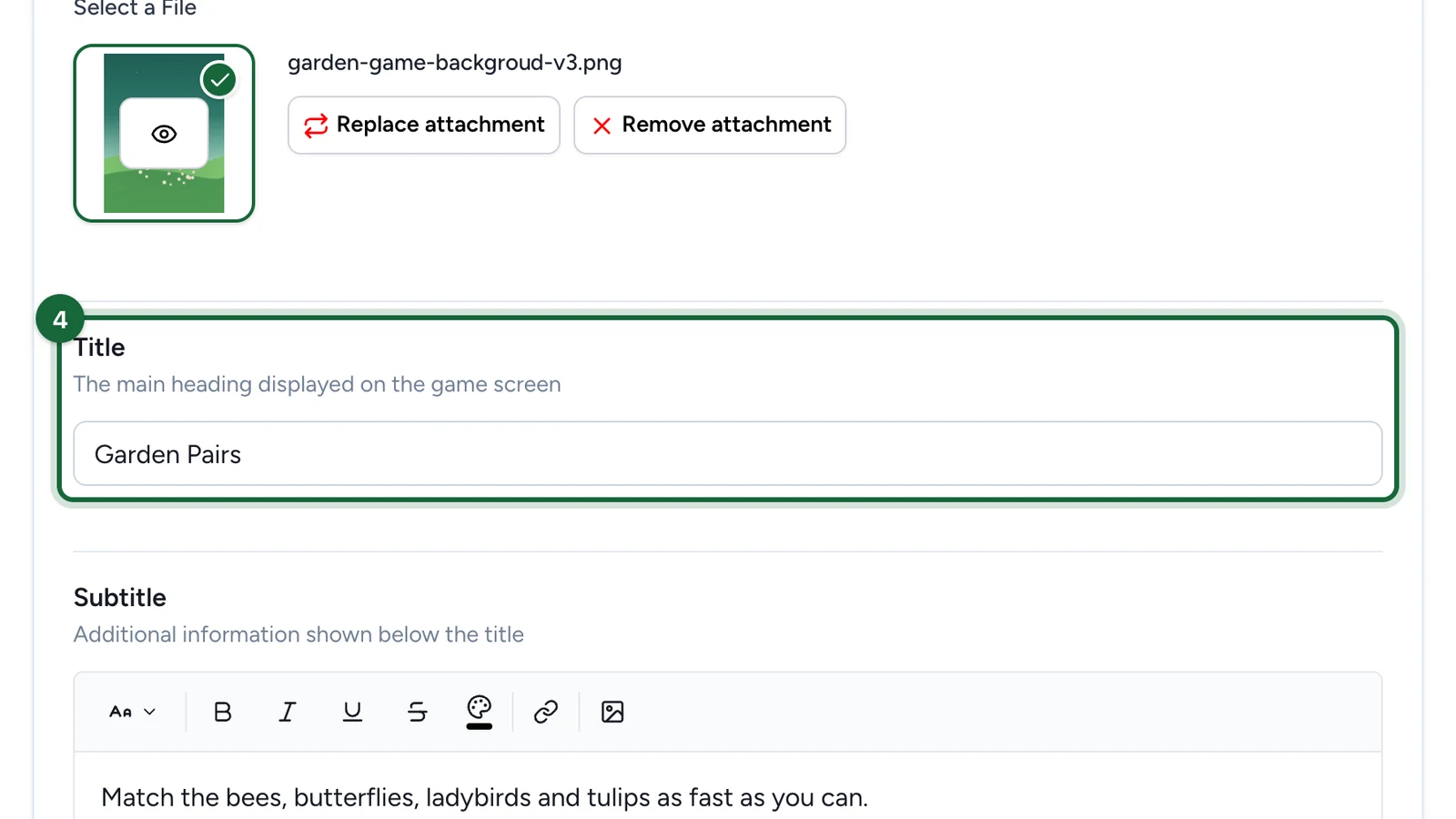Click the garden-game-backgroud-v3.png file name
The height and width of the screenshot is (819, 1456).
[x=455, y=63]
